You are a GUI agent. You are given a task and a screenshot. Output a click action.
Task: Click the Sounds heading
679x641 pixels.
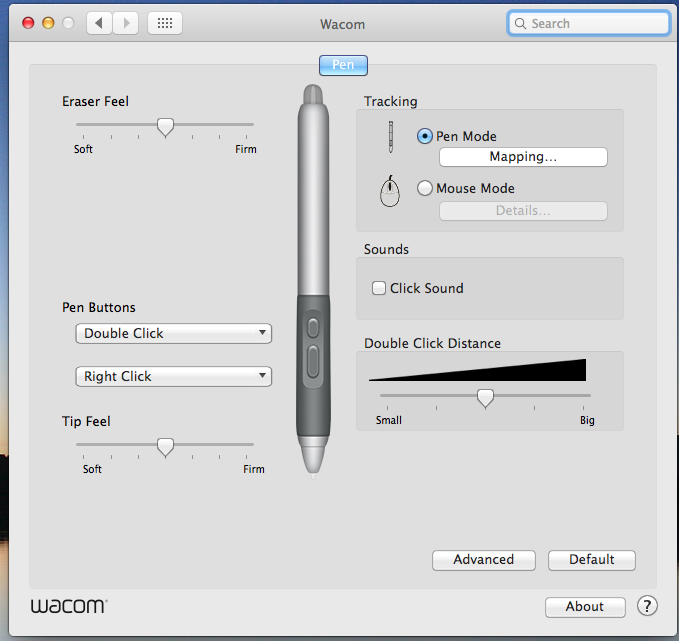(386, 249)
